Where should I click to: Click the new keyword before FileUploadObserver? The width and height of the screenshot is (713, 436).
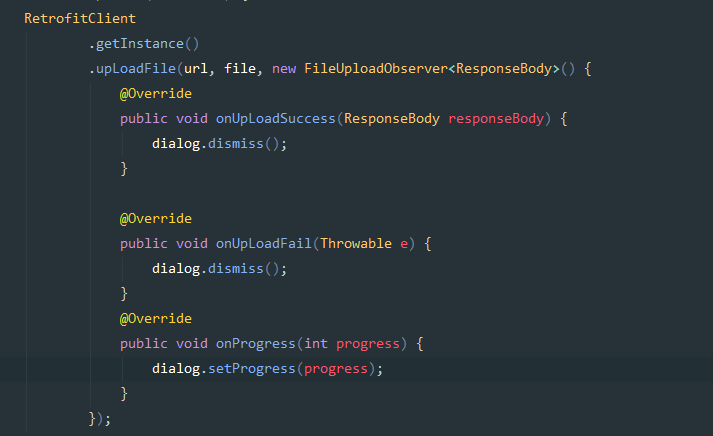(x=284, y=69)
